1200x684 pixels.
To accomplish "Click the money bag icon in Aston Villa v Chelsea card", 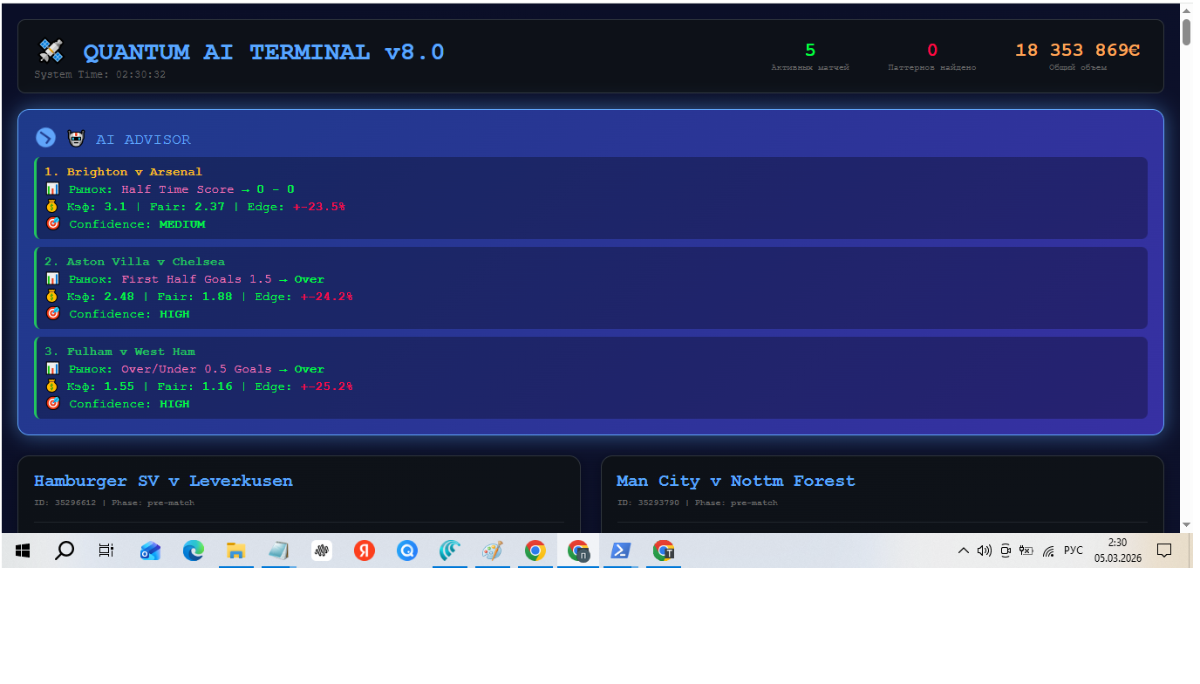I will coord(52,296).
